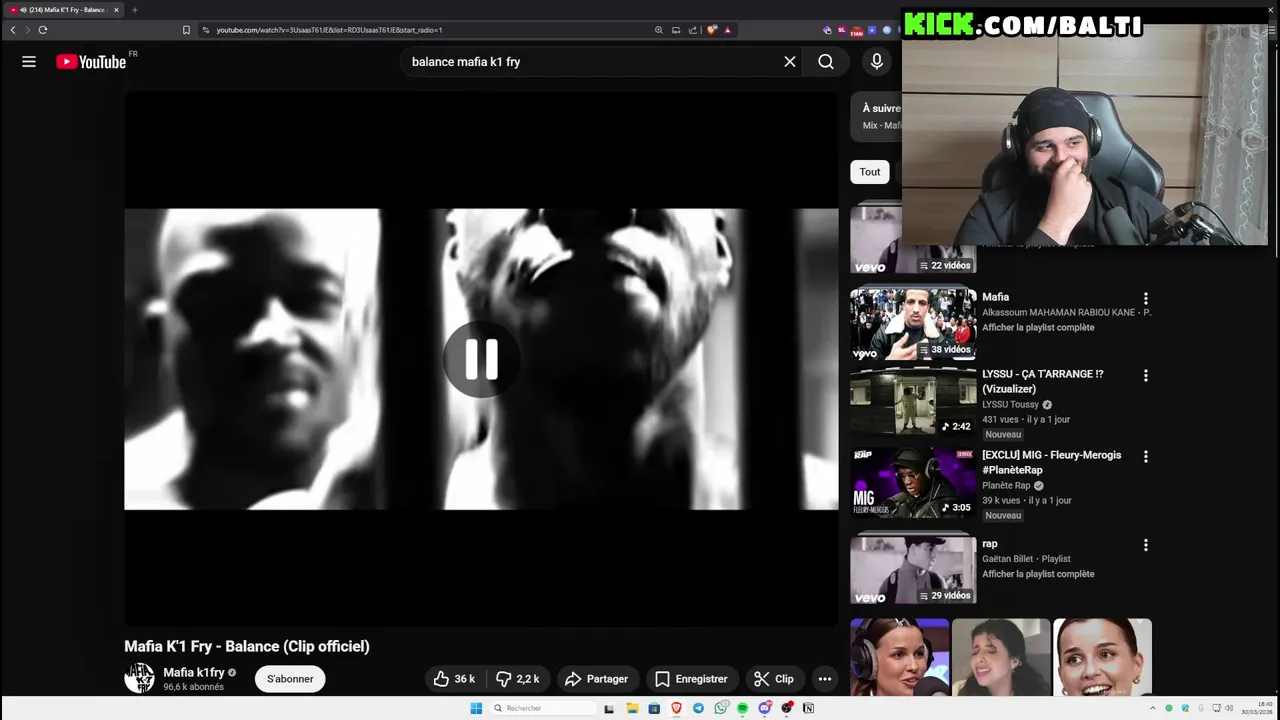1280x720 pixels.
Task: Open the Mafia k1fry channel avatar
Action: [140, 678]
